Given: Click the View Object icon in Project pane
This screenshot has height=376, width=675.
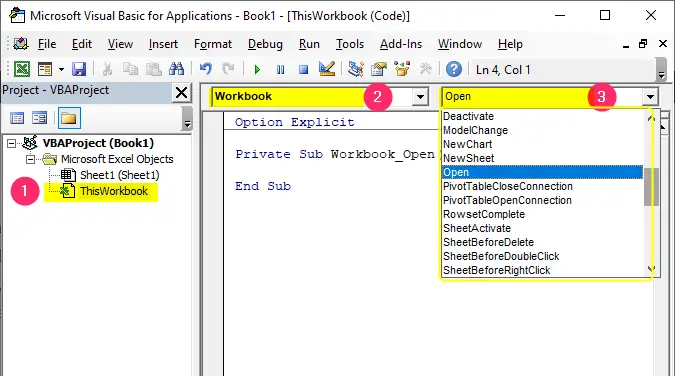Looking at the screenshot, I should tap(40, 118).
